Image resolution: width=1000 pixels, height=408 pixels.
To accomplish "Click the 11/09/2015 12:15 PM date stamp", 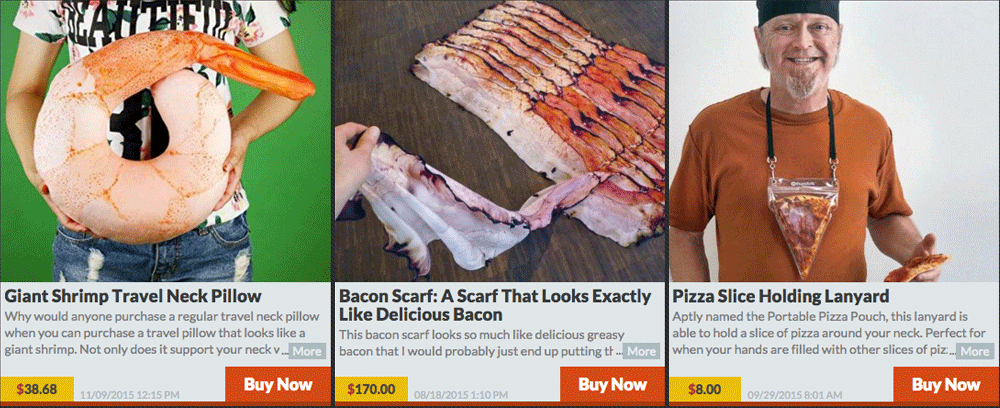I will point(129,395).
